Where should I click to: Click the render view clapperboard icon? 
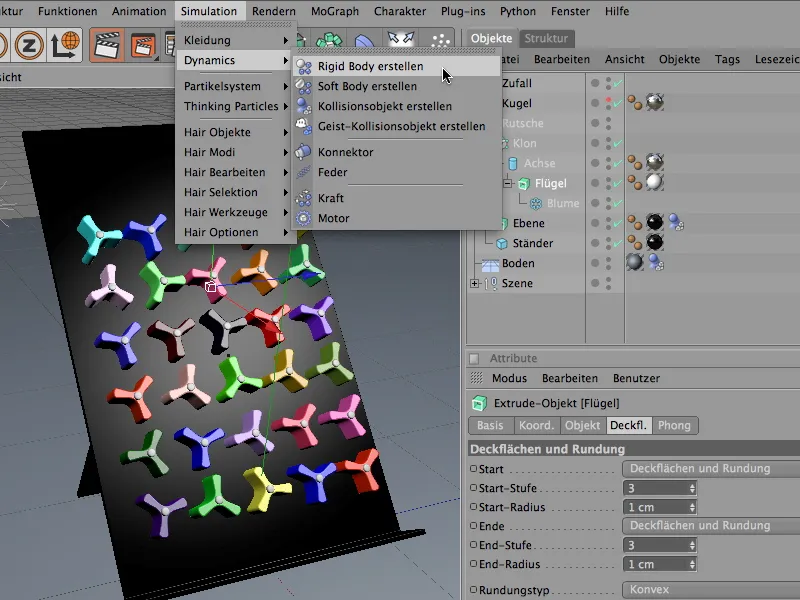tap(107, 45)
